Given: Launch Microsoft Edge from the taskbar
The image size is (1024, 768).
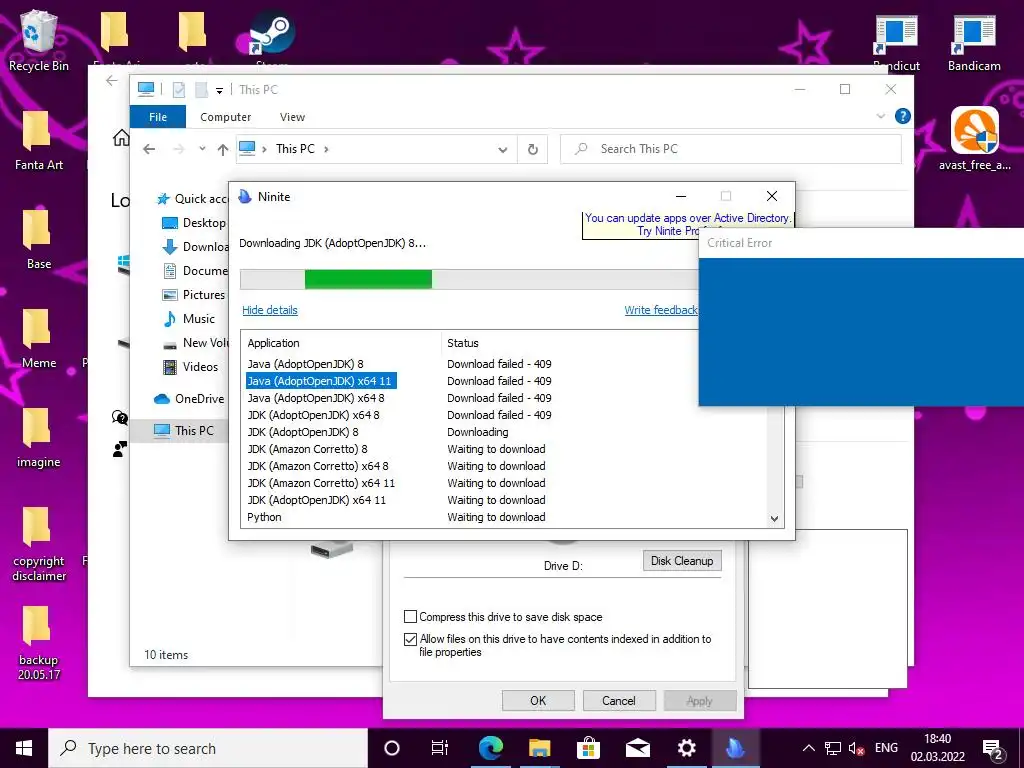Looking at the screenshot, I should (490, 748).
